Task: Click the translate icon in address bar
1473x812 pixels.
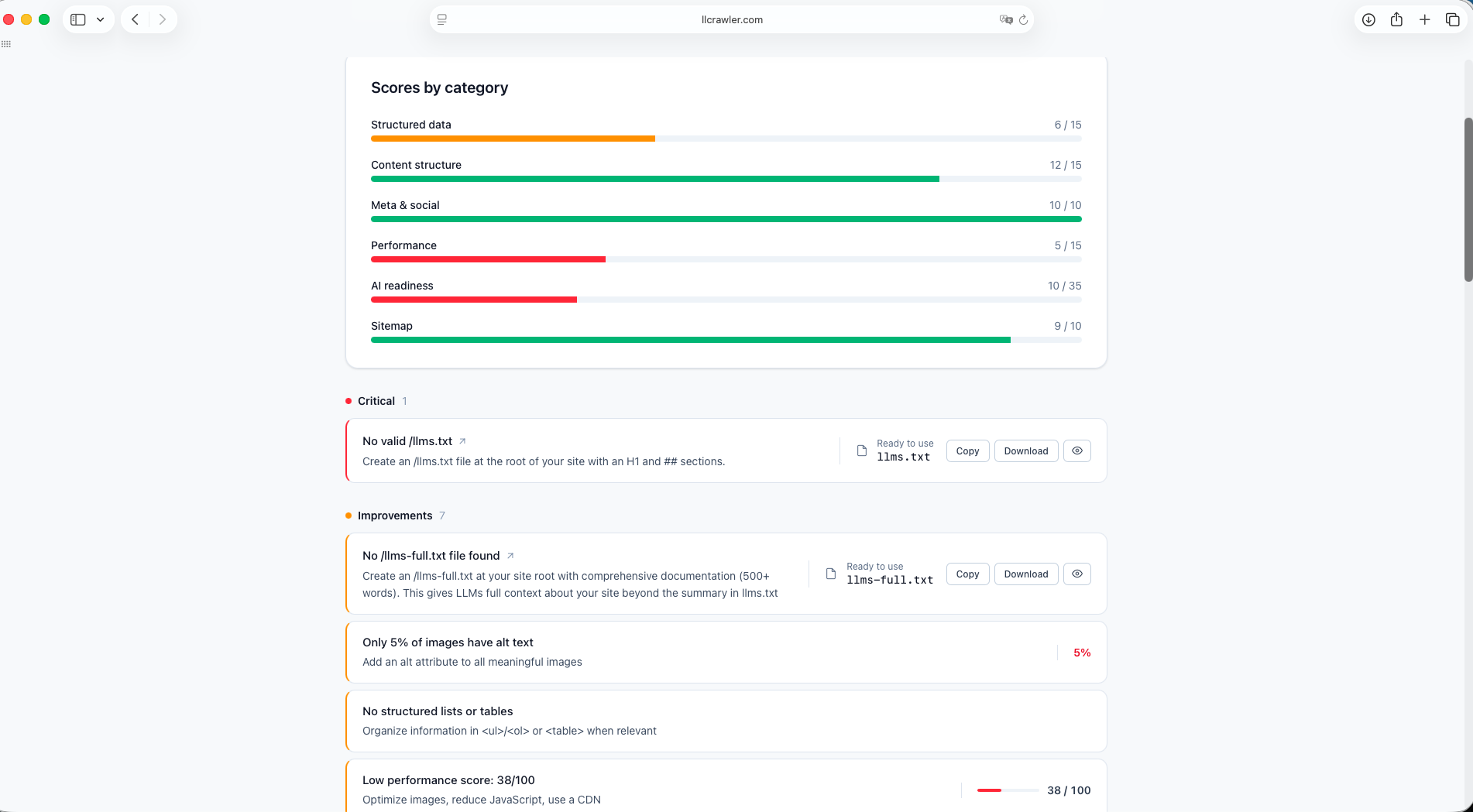Action: [1005, 19]
